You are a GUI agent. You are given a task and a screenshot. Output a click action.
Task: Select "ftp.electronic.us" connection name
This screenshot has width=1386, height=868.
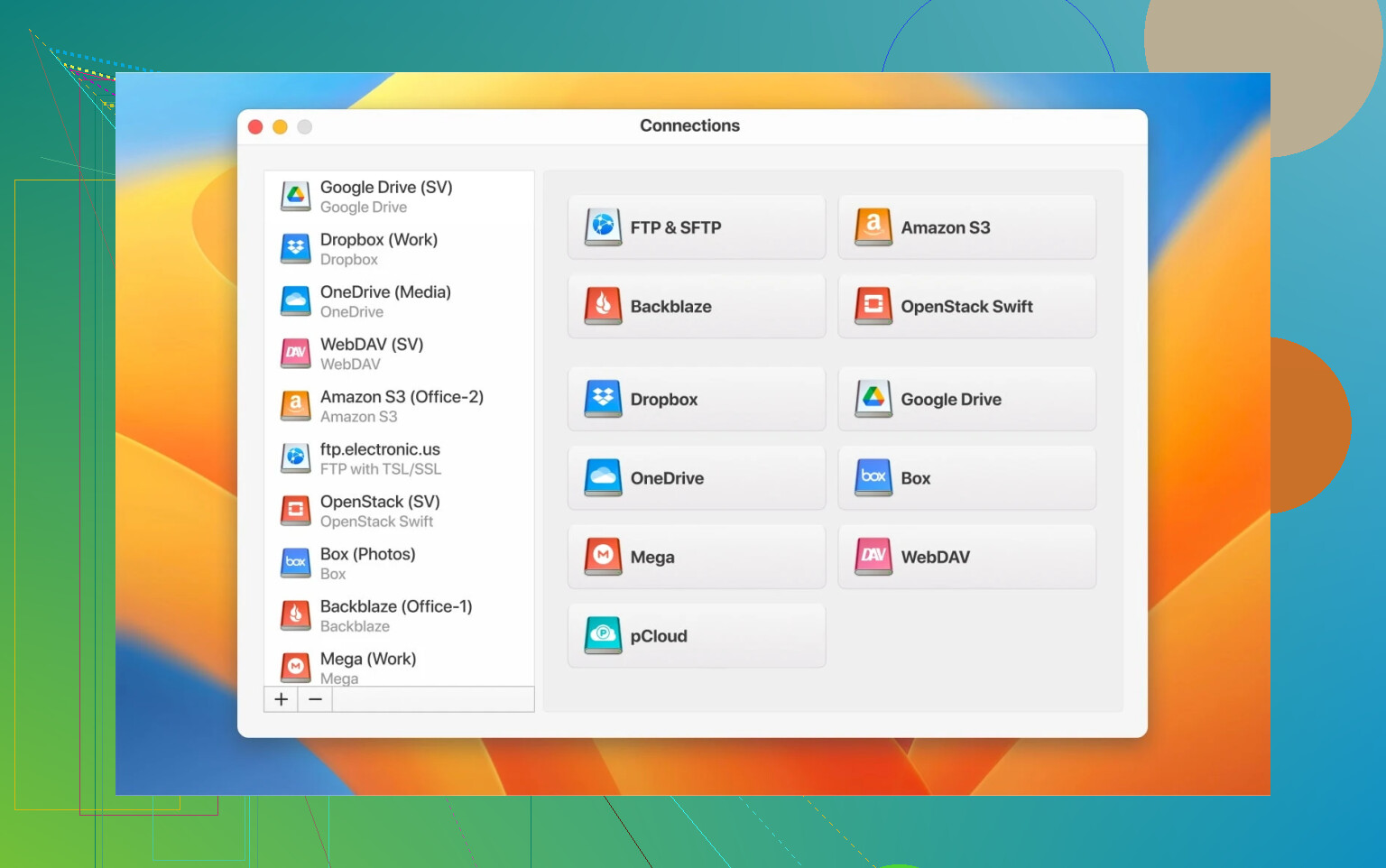coord(380,449)
